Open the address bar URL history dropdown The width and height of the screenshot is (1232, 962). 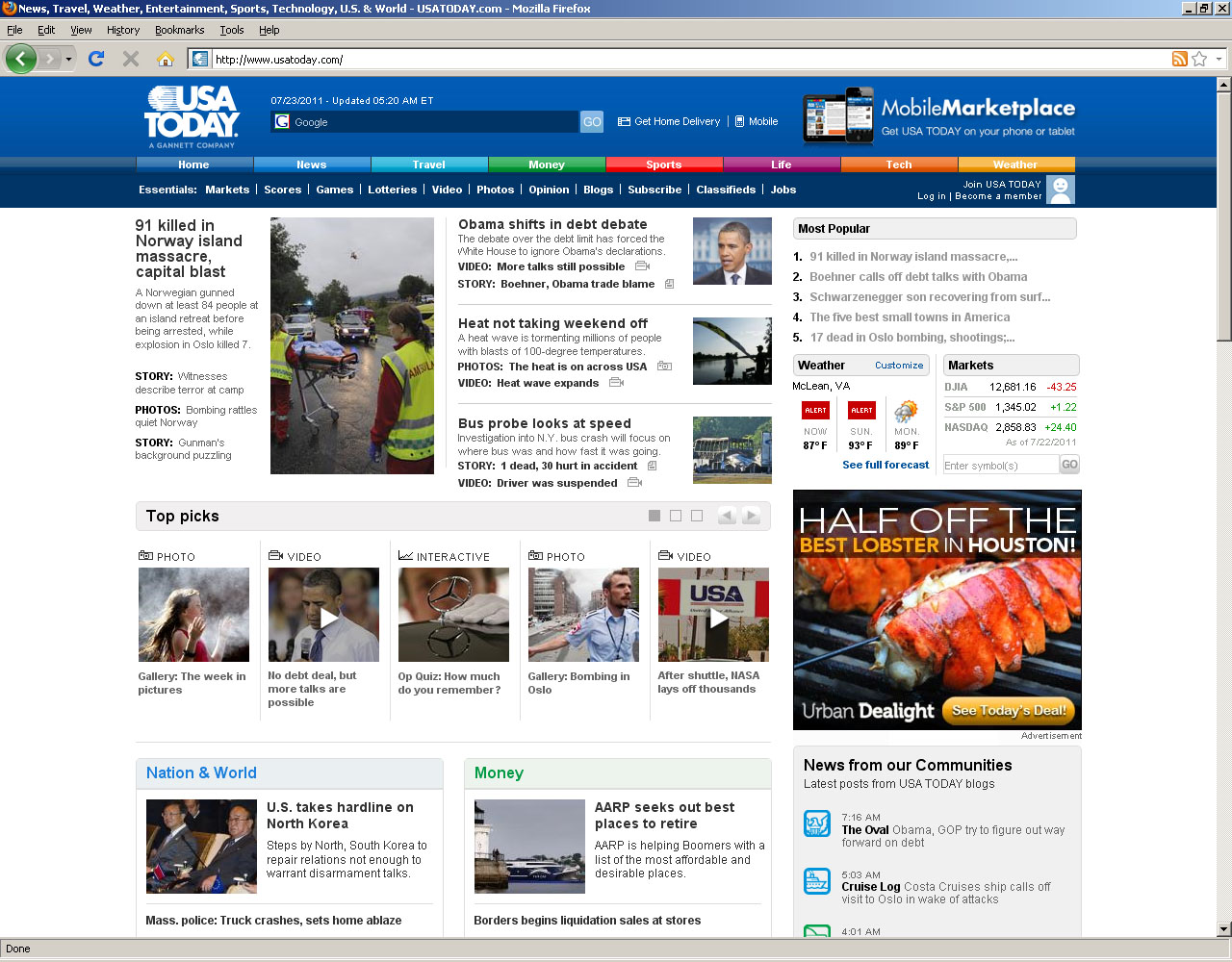coord(1219,59)
